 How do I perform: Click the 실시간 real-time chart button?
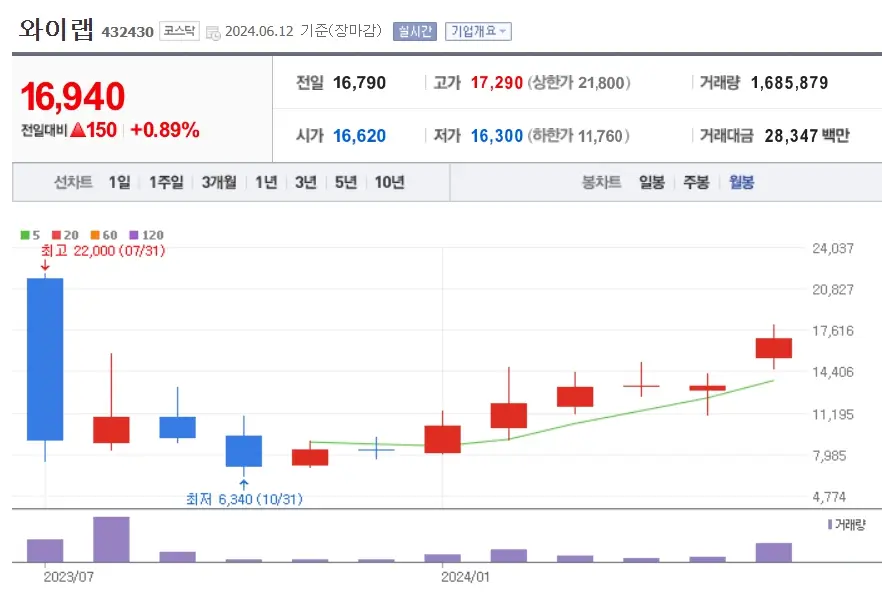(413, 31)
